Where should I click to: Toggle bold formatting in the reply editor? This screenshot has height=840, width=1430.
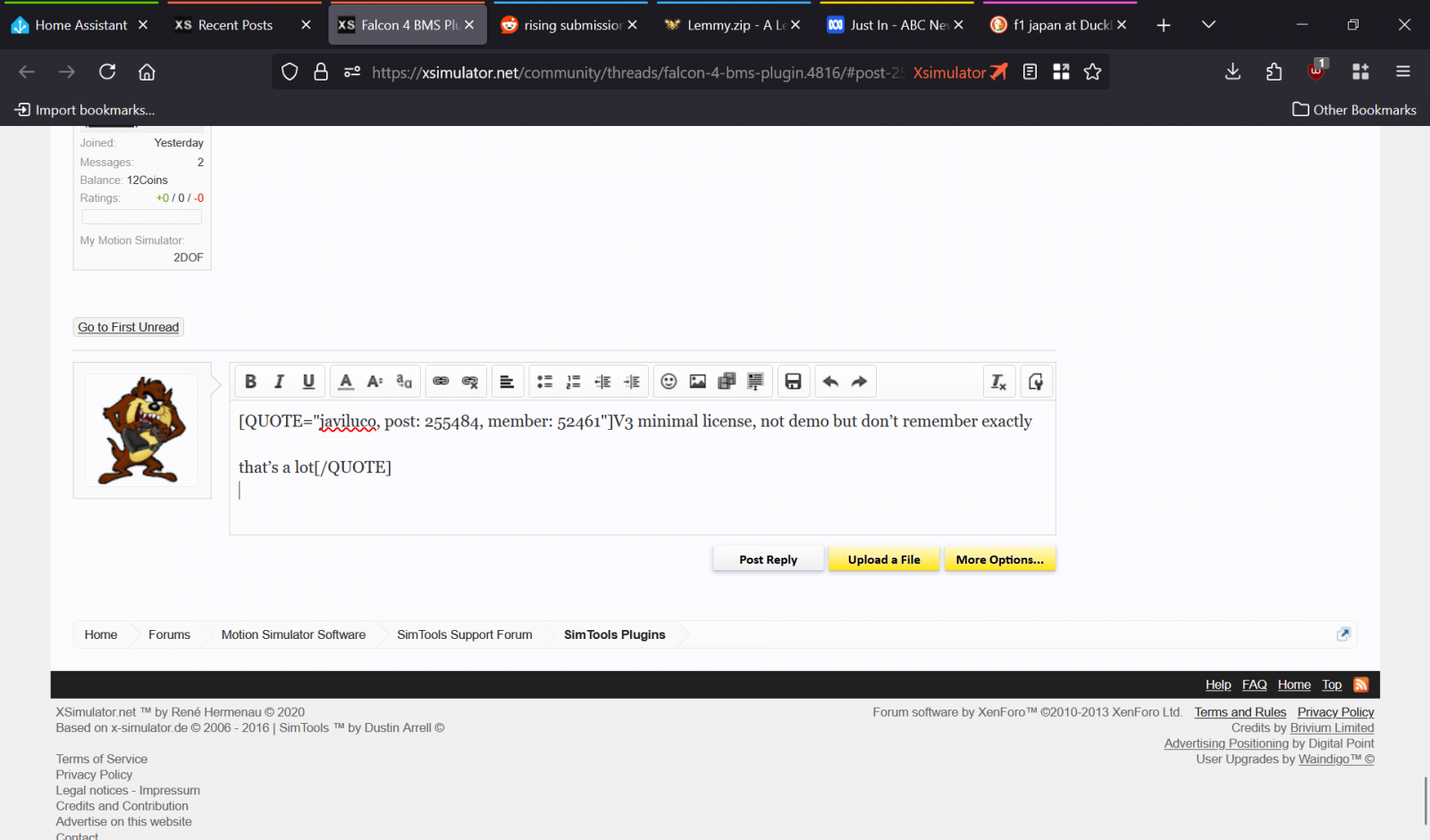coord(250,382)
